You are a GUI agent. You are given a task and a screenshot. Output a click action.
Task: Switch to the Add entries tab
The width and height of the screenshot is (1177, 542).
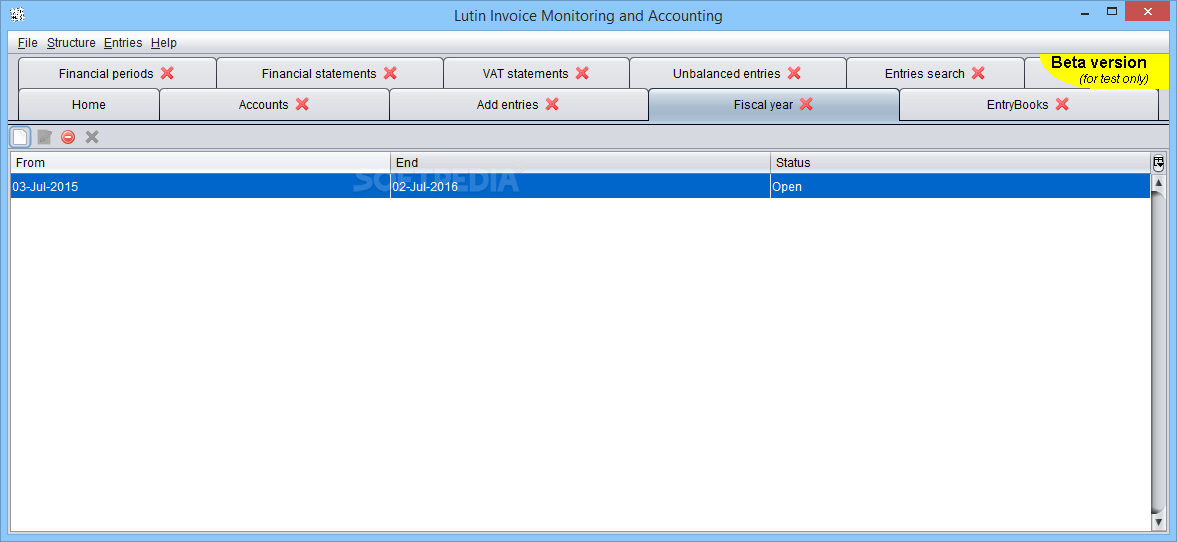[519, 104]
